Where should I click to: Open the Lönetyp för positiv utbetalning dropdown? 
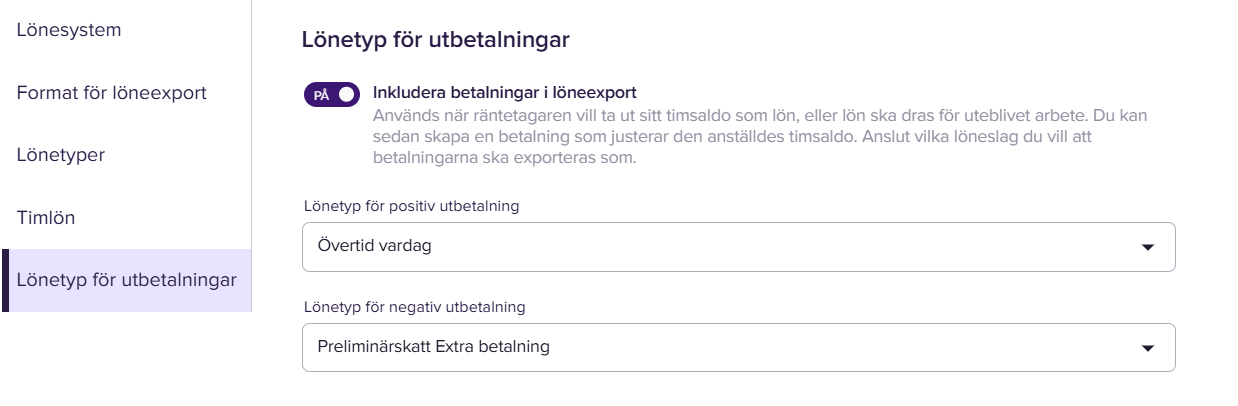(738, 247)
